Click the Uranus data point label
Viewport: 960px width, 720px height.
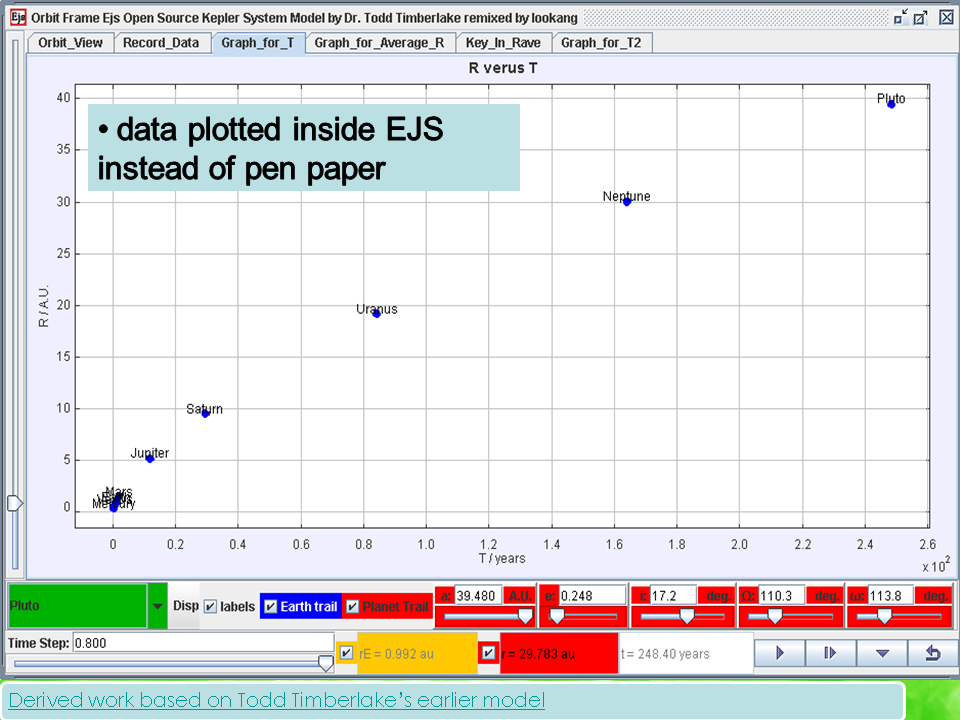pyautogui.click(x=377, y=309)
